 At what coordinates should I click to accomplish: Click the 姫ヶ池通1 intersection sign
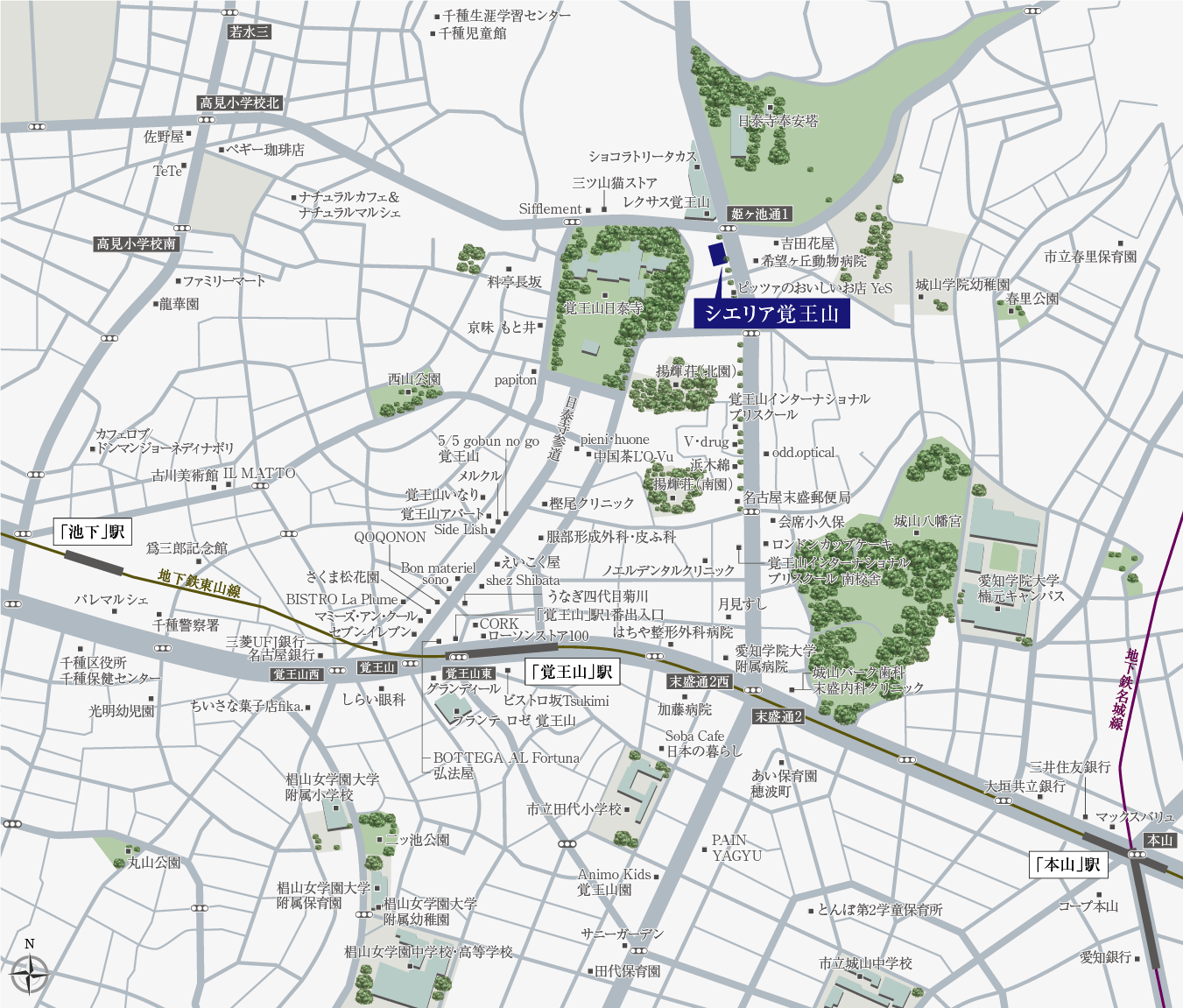pos(761,215)
